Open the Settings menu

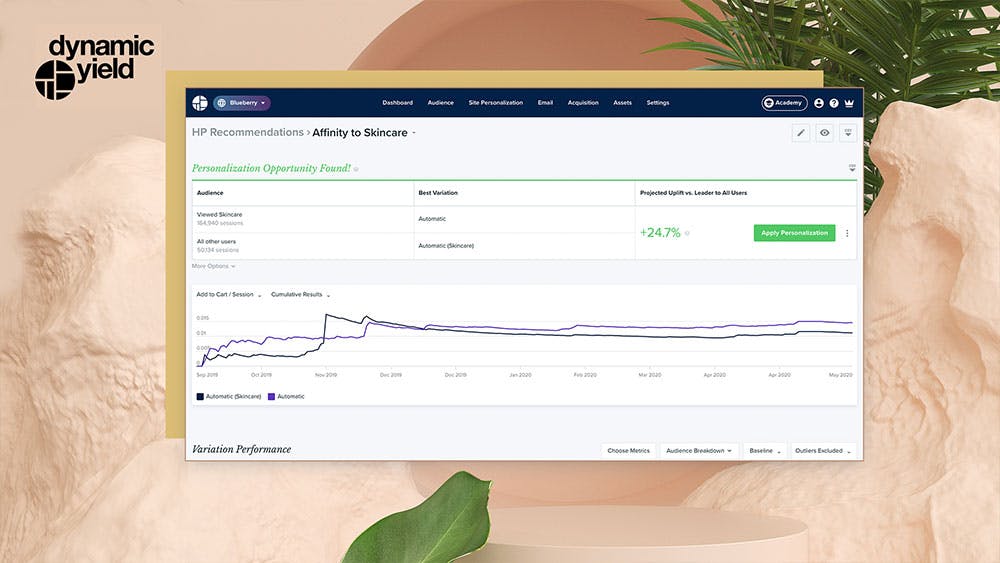658,103
